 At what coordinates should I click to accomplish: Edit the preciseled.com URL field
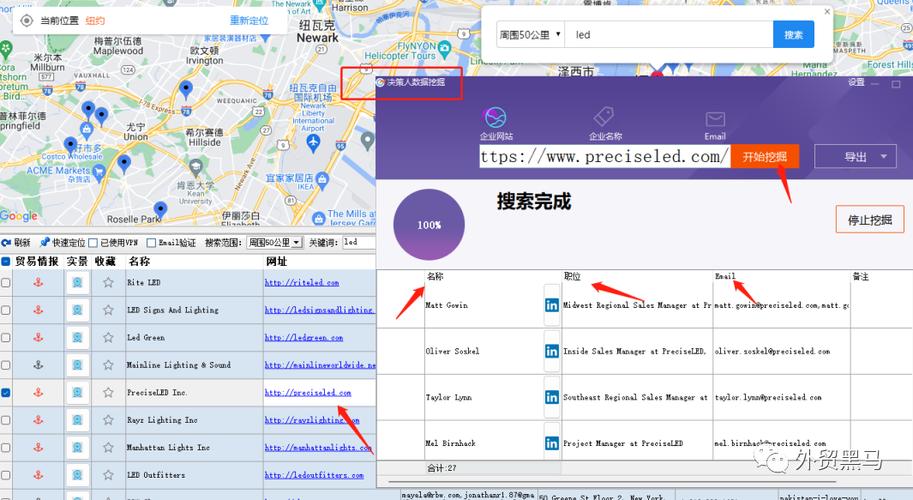point(605,157)
